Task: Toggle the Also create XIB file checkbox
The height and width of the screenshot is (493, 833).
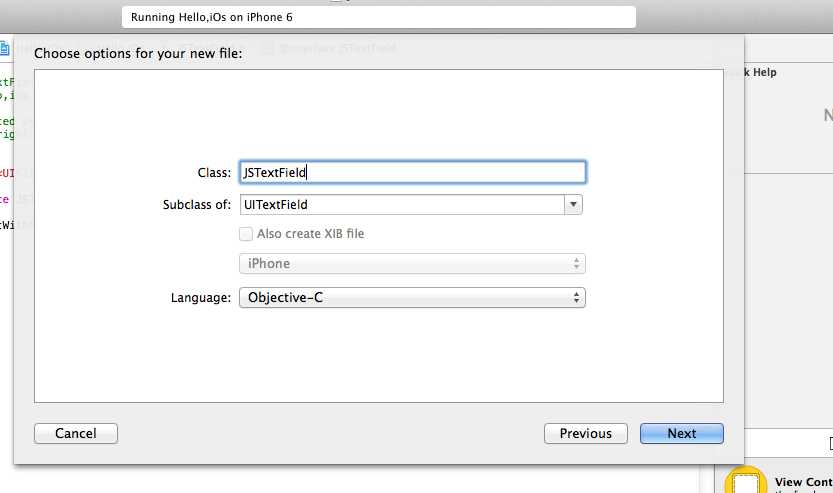Action: [245, 234]
